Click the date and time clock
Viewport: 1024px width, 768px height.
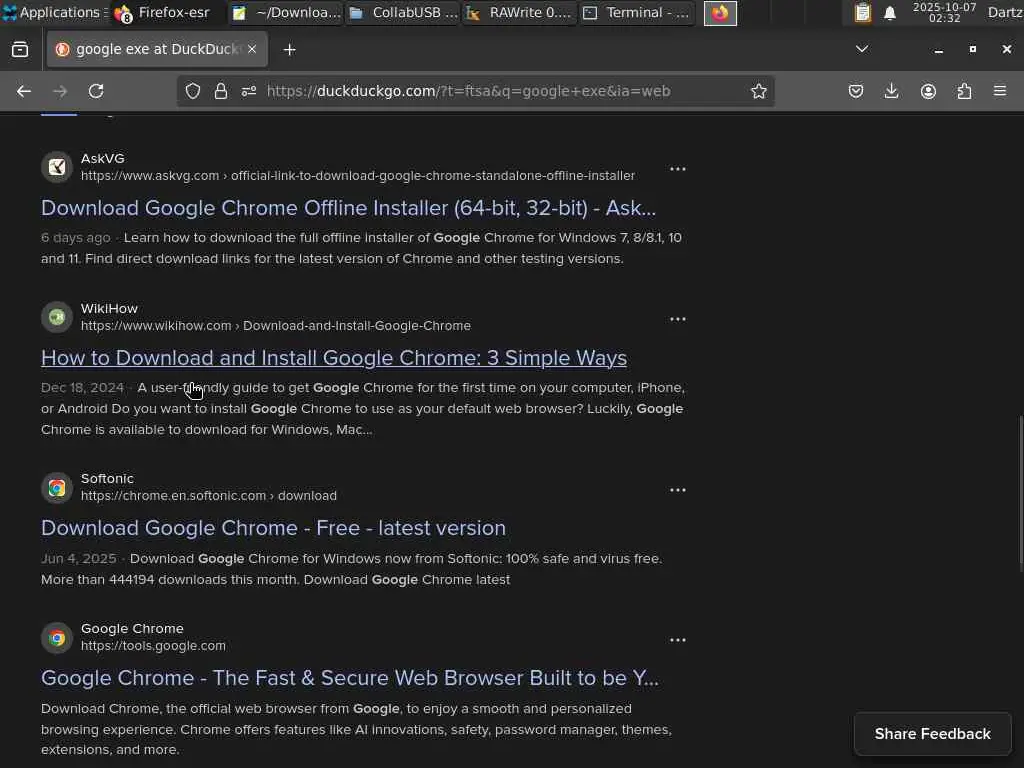pyautogui.click(x=944, y=12)
